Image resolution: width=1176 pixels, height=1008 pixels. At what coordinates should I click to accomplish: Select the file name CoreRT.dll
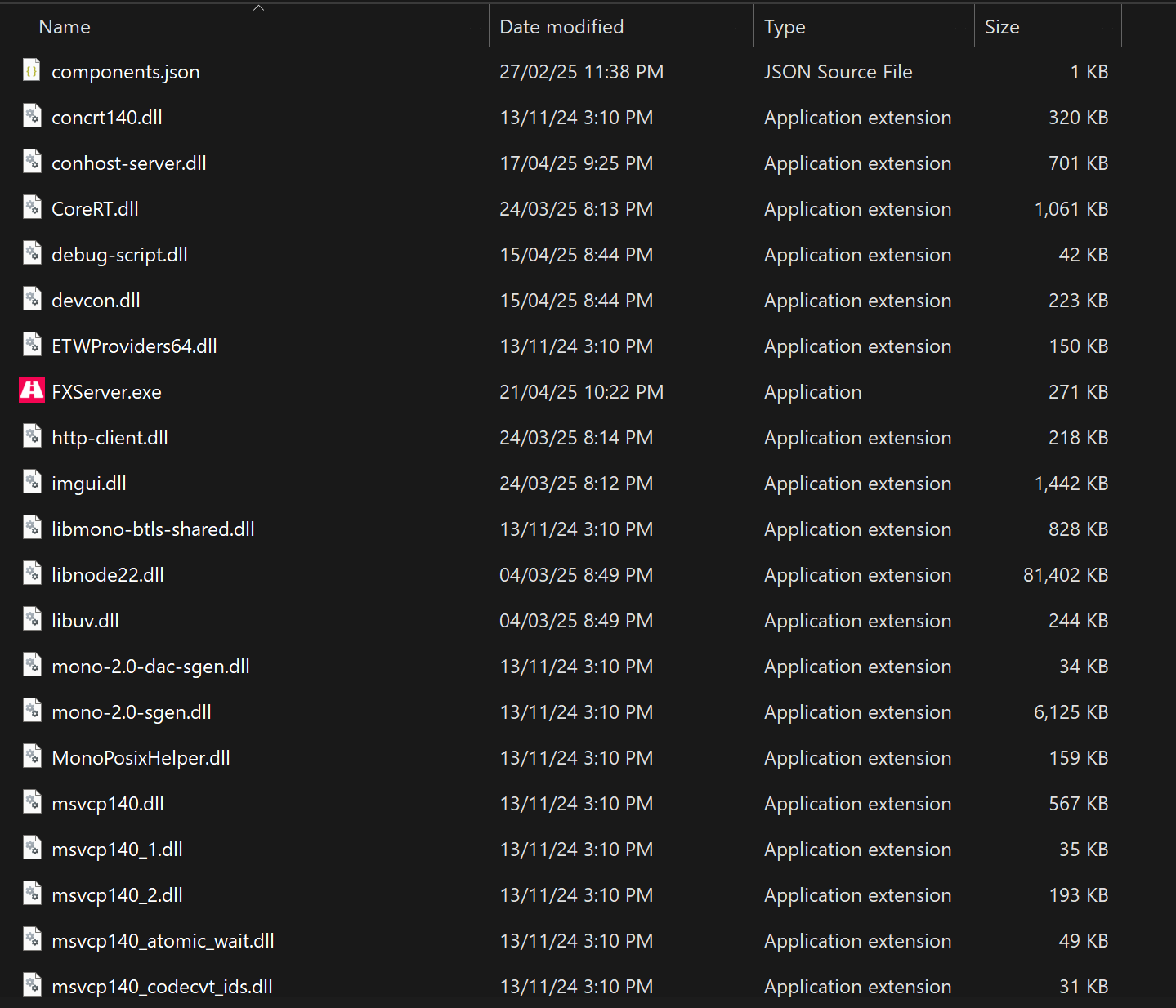click(x=95, y=209)
